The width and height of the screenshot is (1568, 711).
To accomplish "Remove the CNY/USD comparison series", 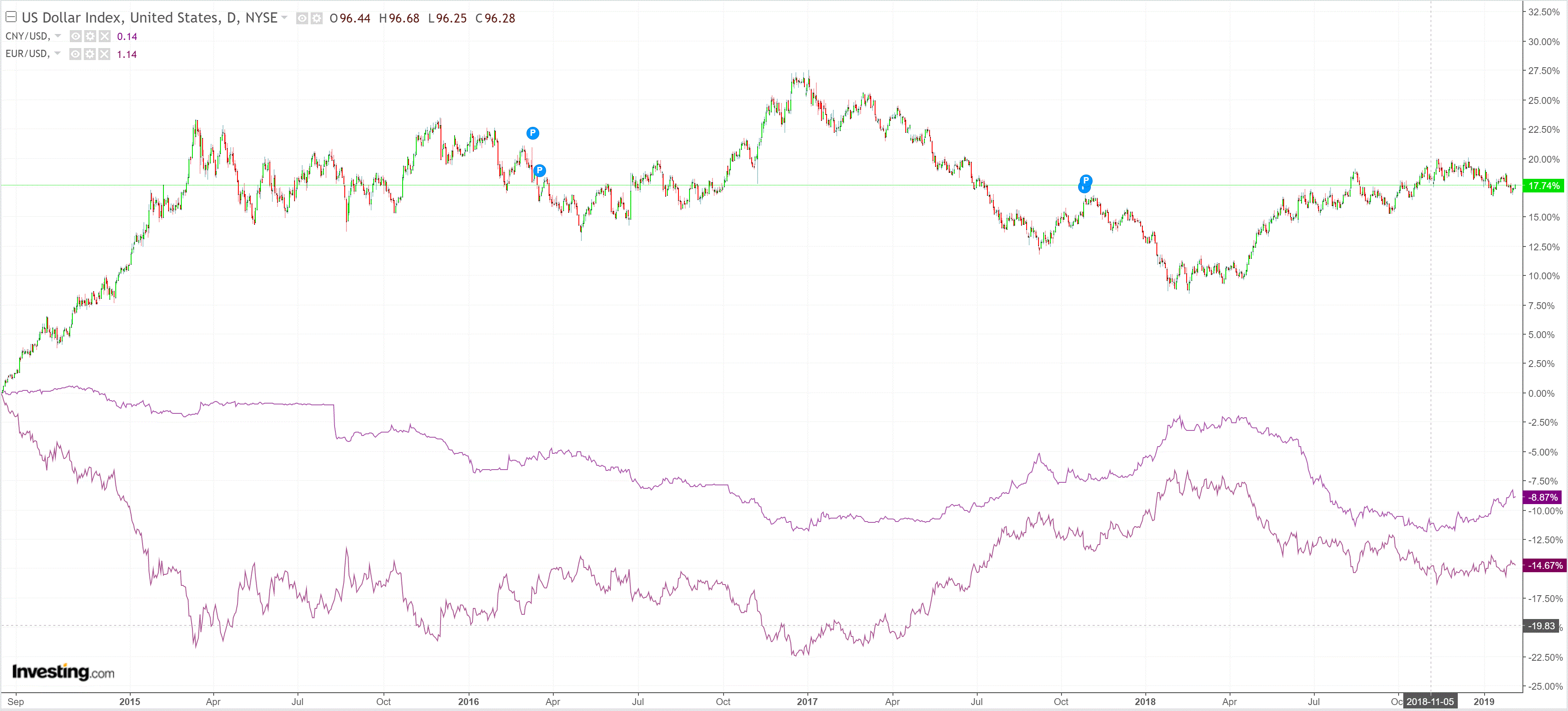I will tap(105, 36).
